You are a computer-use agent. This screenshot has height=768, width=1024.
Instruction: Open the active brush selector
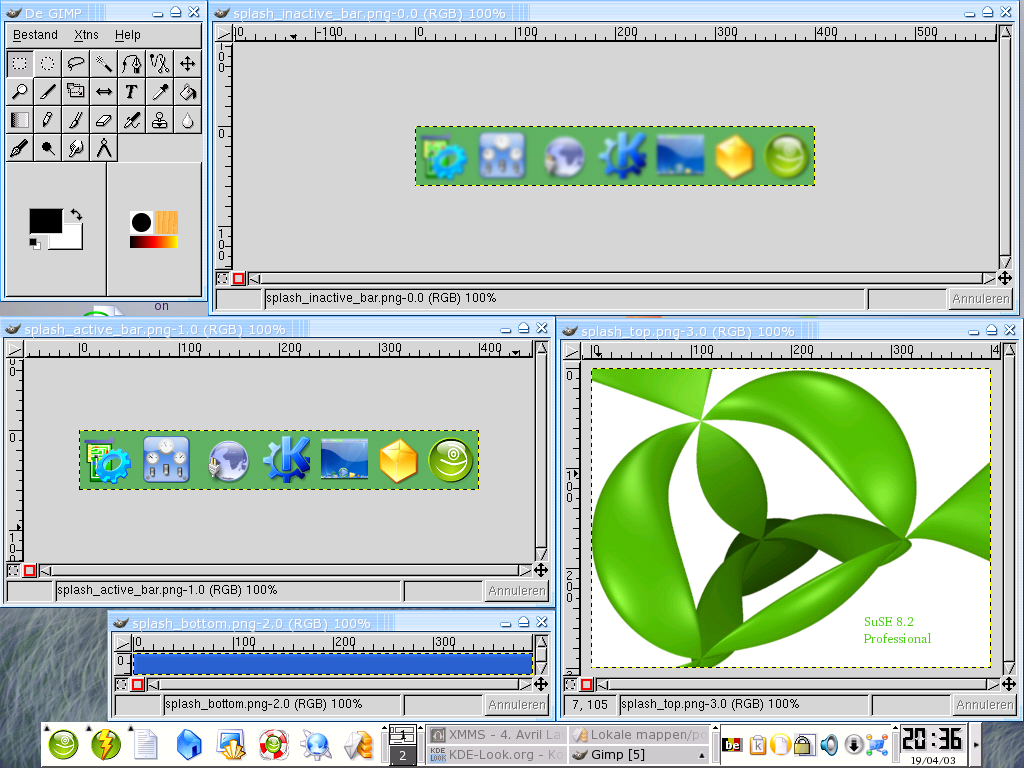(141, 223)
